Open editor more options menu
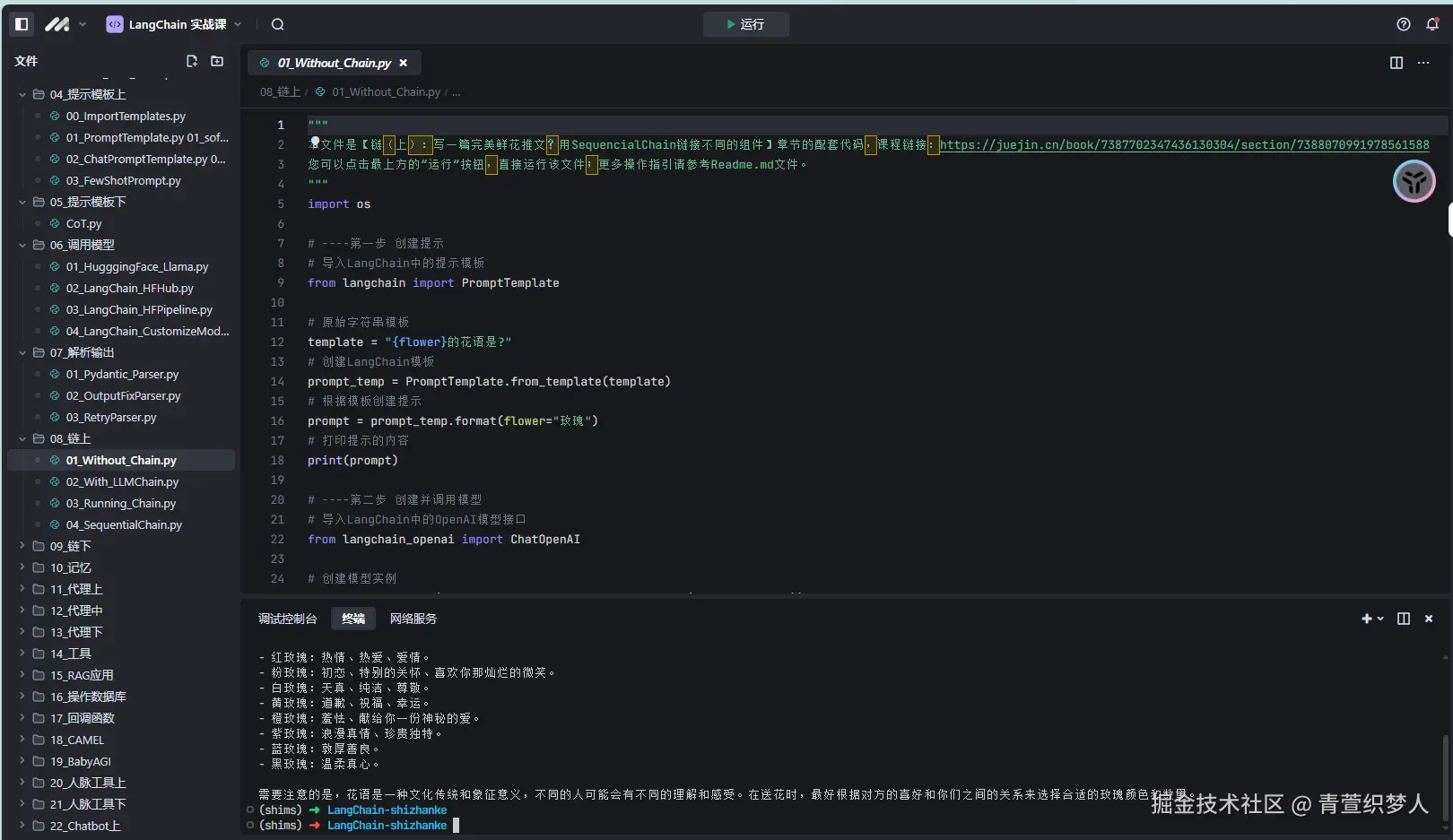Image resolution: width=1453 pixels, height=840 pixels. coord(1423,63)
